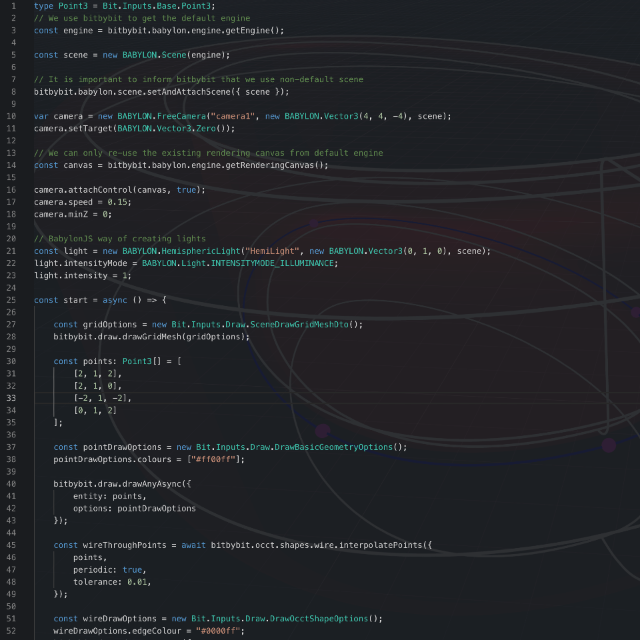Click 'await' keyword on line 45
The height and width of the screenshot is (640, 640).
click(x=193, y=545)
